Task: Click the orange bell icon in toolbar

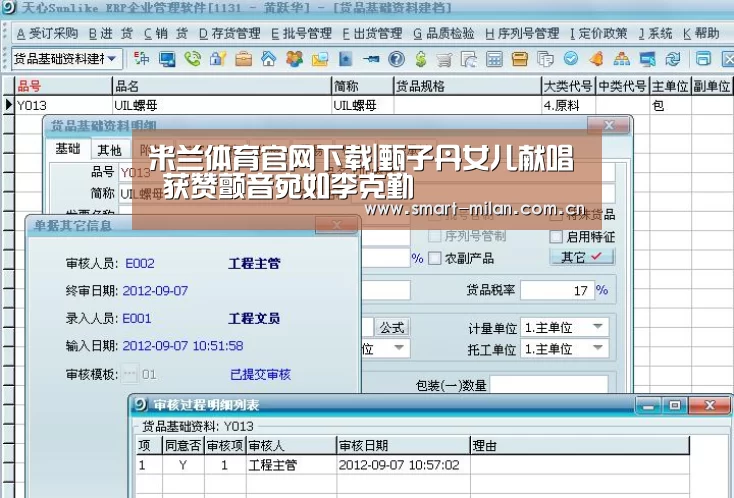Action: [596, 59]
